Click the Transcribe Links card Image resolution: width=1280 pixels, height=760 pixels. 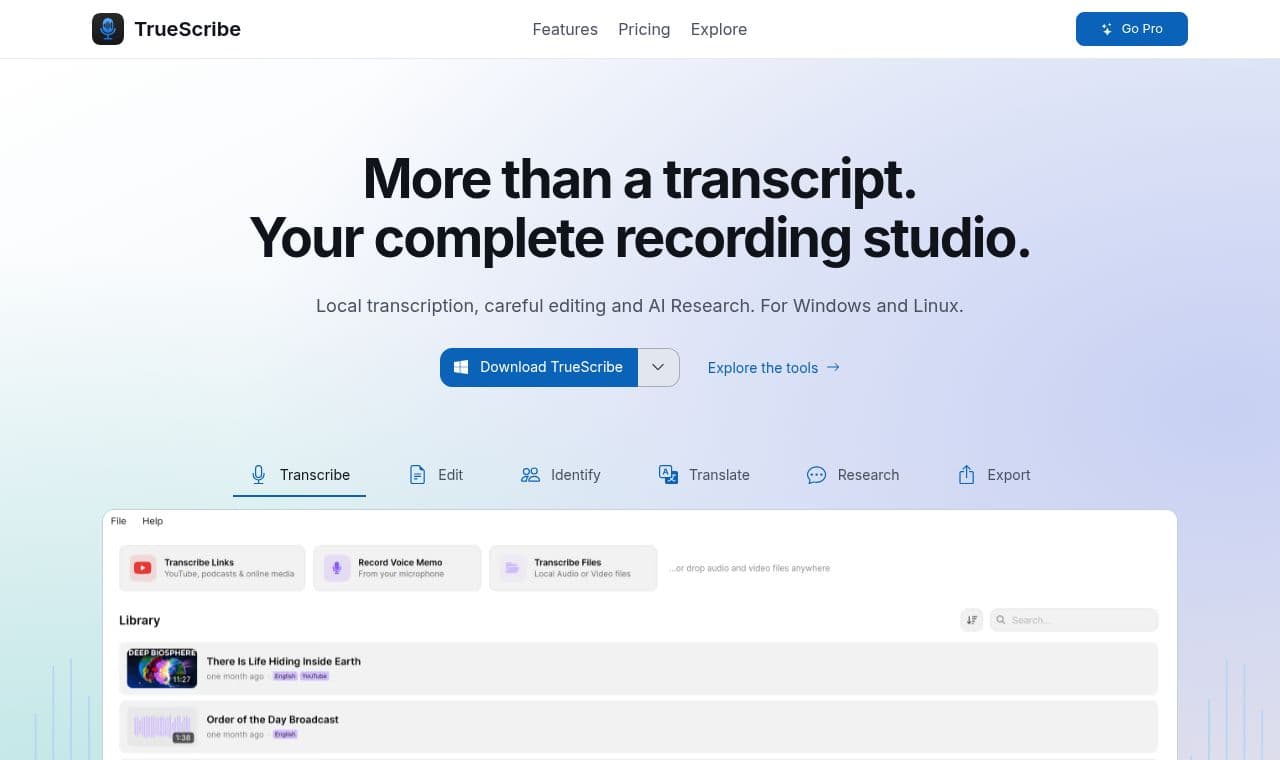coord(212,568)
